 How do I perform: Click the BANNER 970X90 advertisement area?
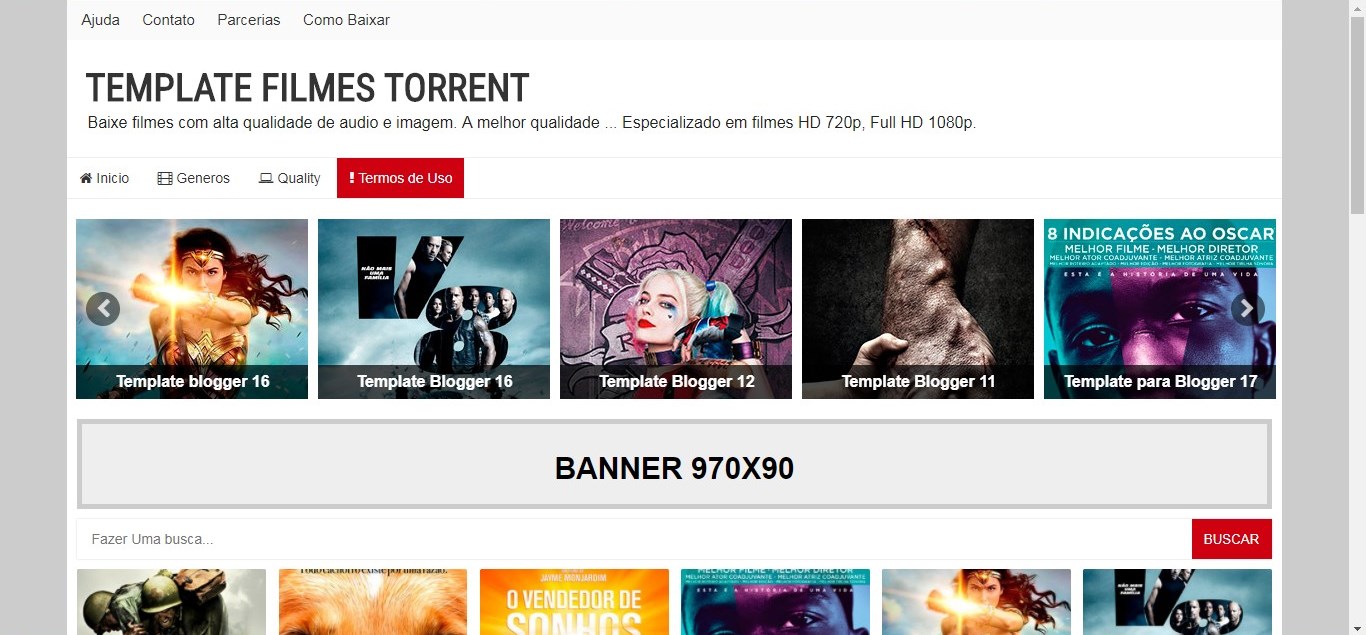point(675,465)
